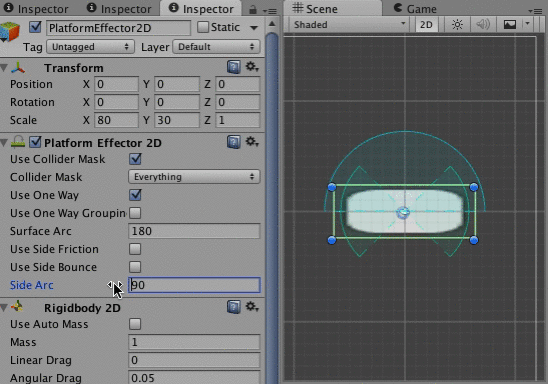Uncheck Use One Way
Screen dimensions: 548x384
135,195
